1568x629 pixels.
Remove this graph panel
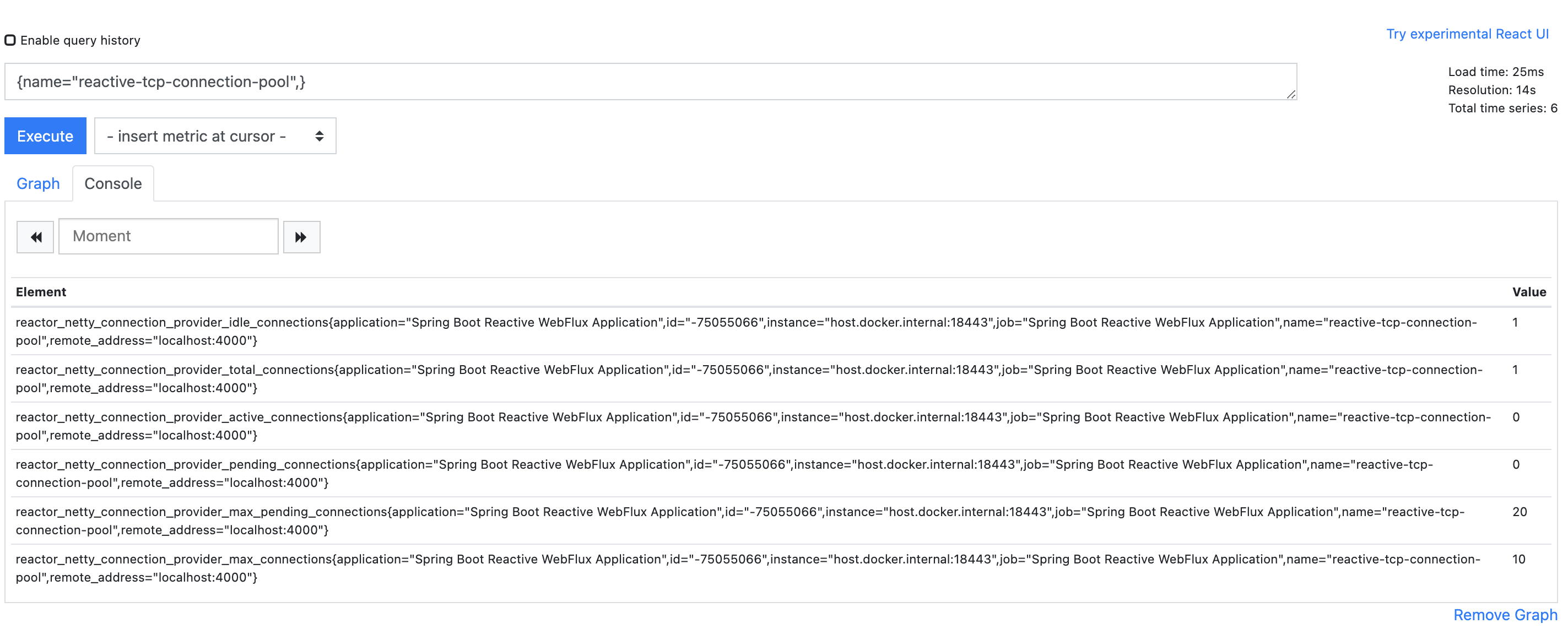tap(1505, 615)
